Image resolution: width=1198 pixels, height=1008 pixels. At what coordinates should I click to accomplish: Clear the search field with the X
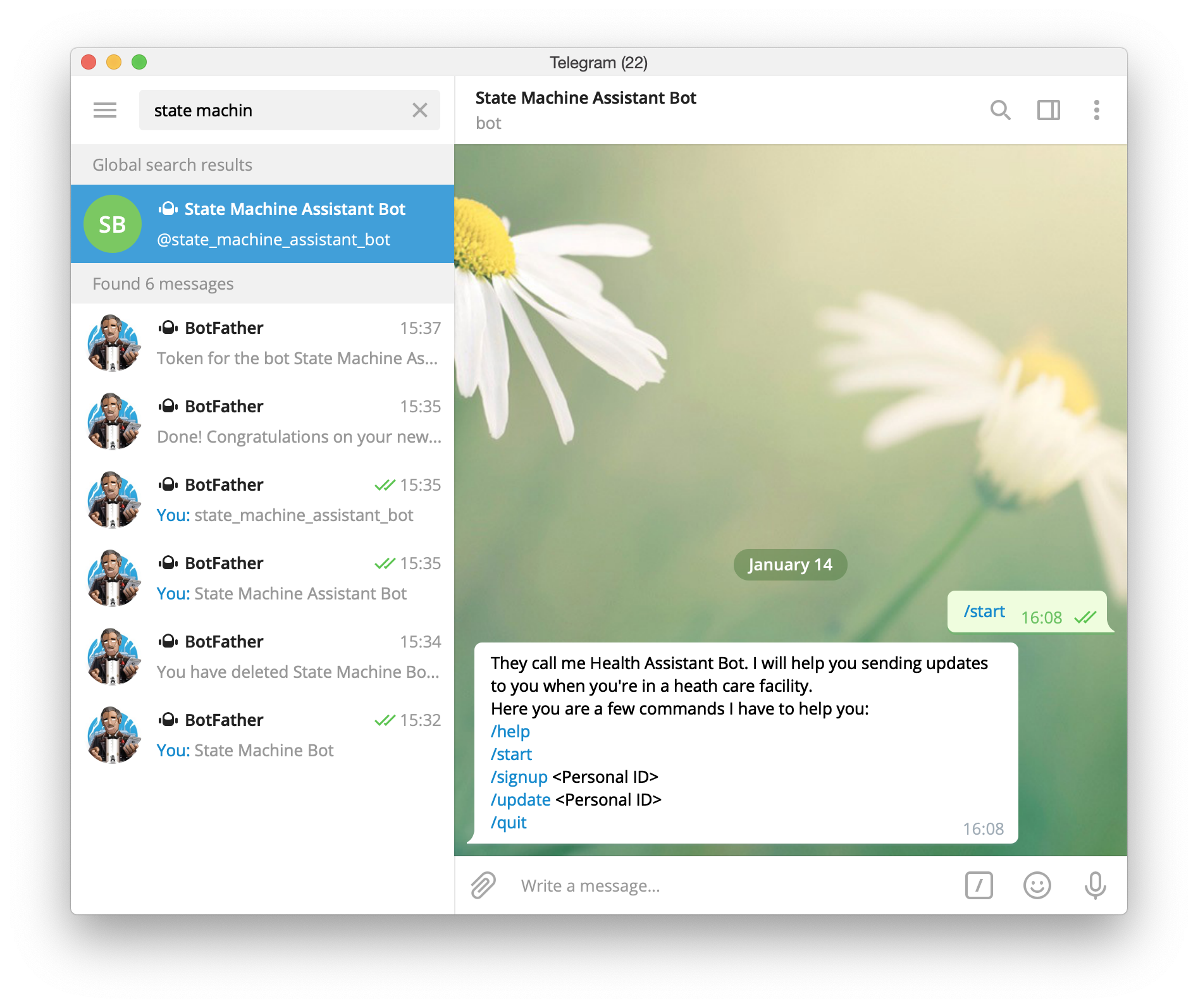click(x=420, y=110)
